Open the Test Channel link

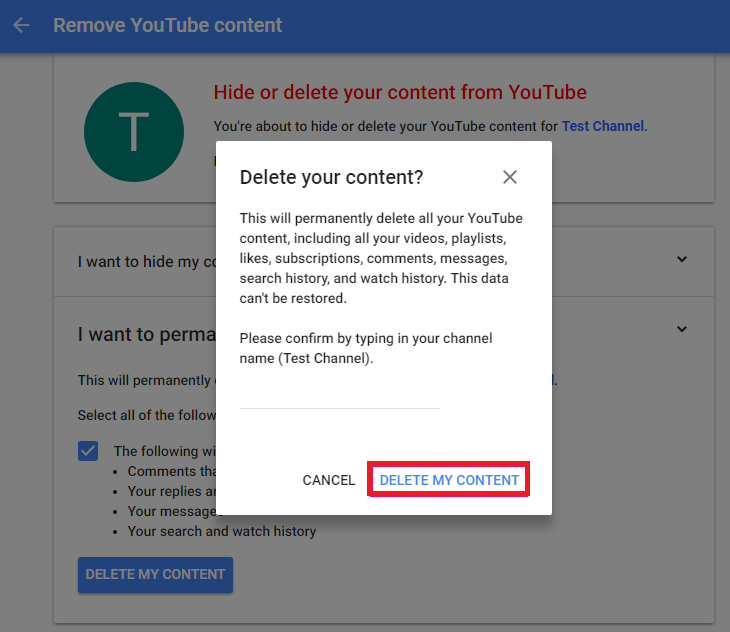[x=602, y=126]
